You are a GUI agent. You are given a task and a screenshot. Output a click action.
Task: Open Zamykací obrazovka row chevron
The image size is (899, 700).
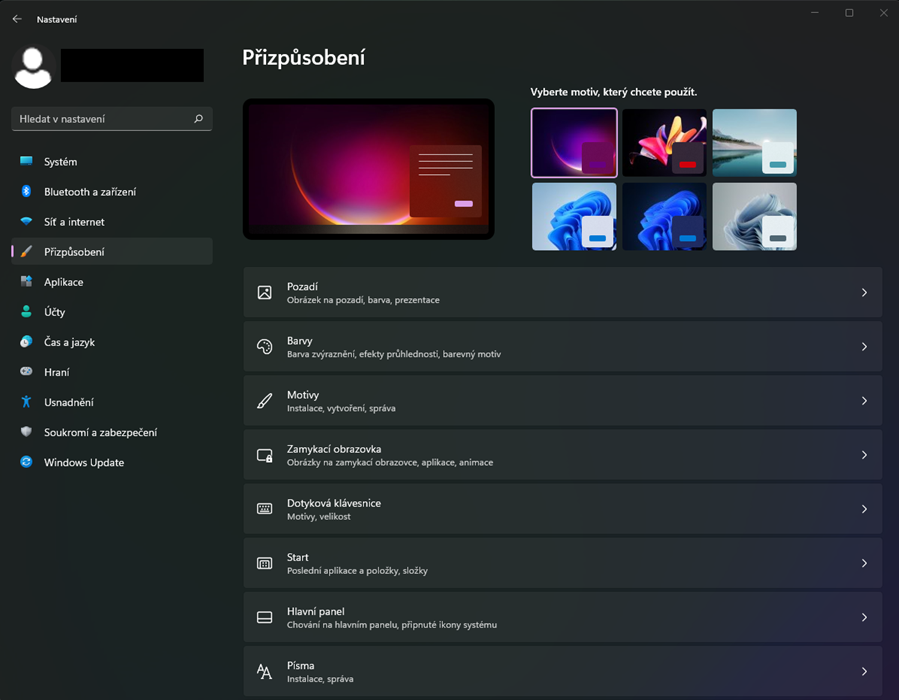[x=864, y=455]
